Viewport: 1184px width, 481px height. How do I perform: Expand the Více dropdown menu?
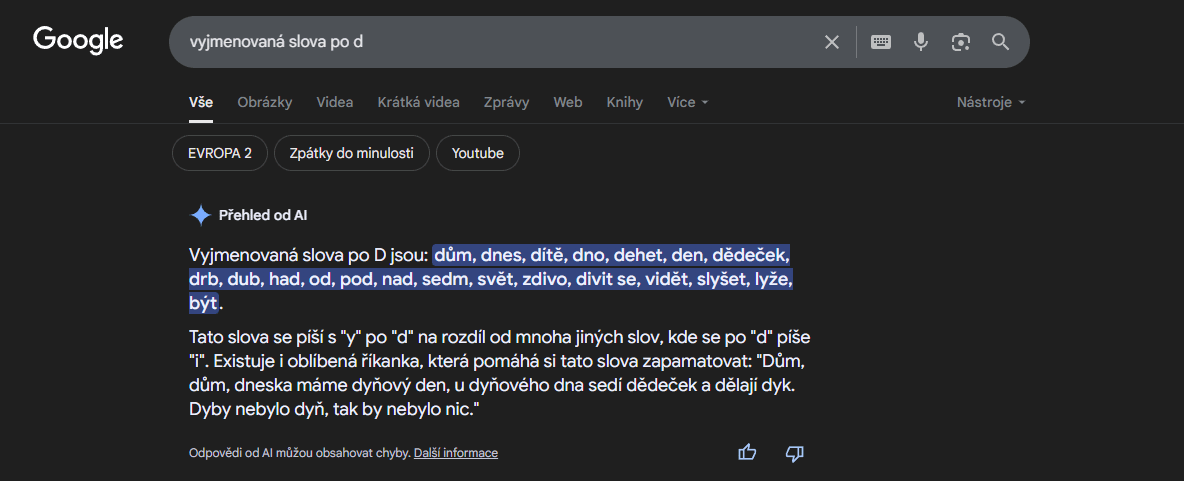[x=687, y=102]
